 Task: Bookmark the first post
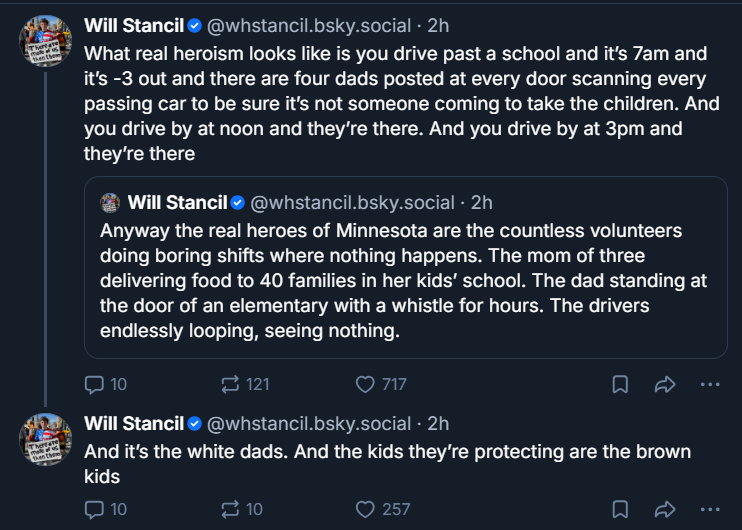(620, 384)
